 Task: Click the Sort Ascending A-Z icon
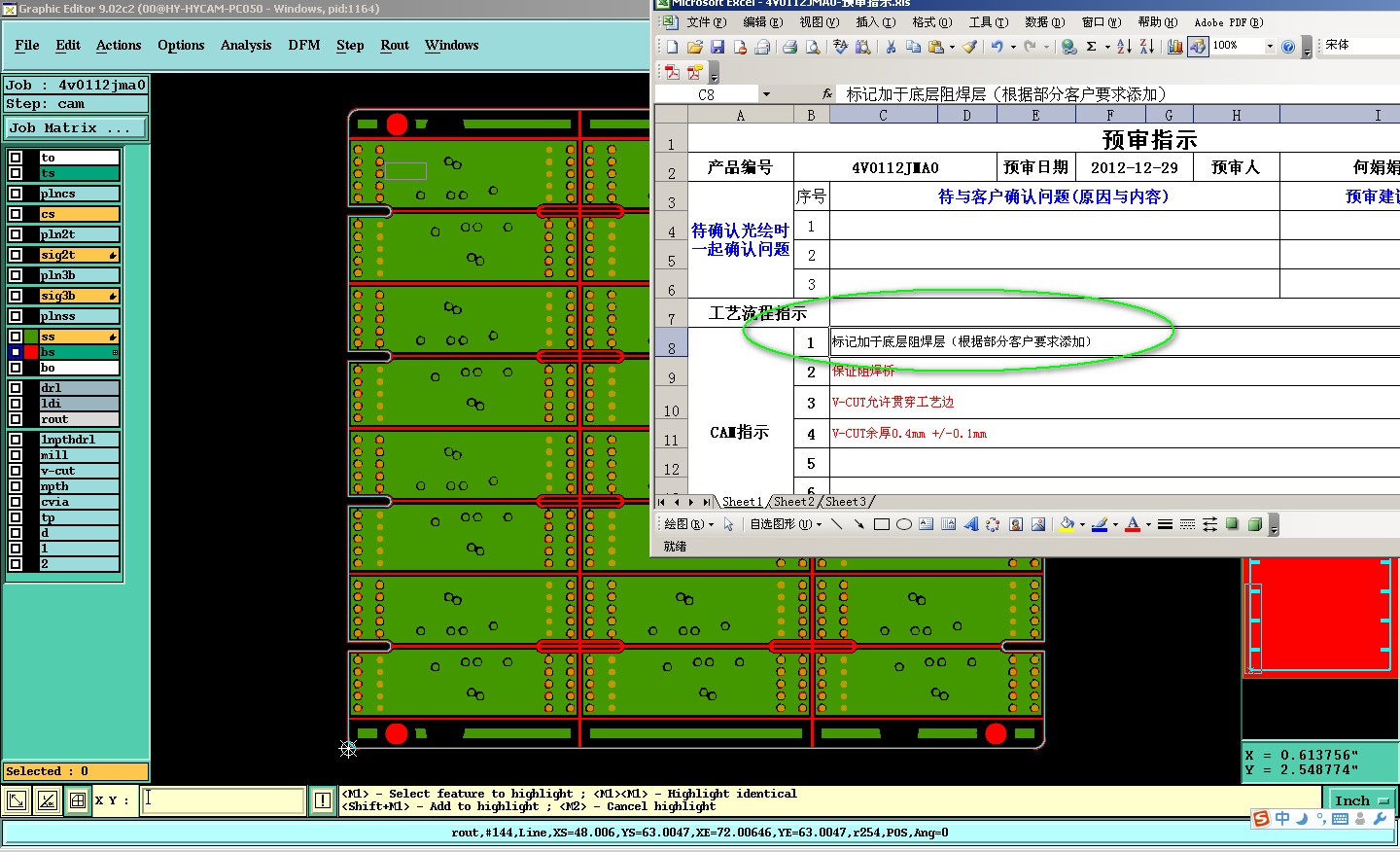click(1124, 46)
